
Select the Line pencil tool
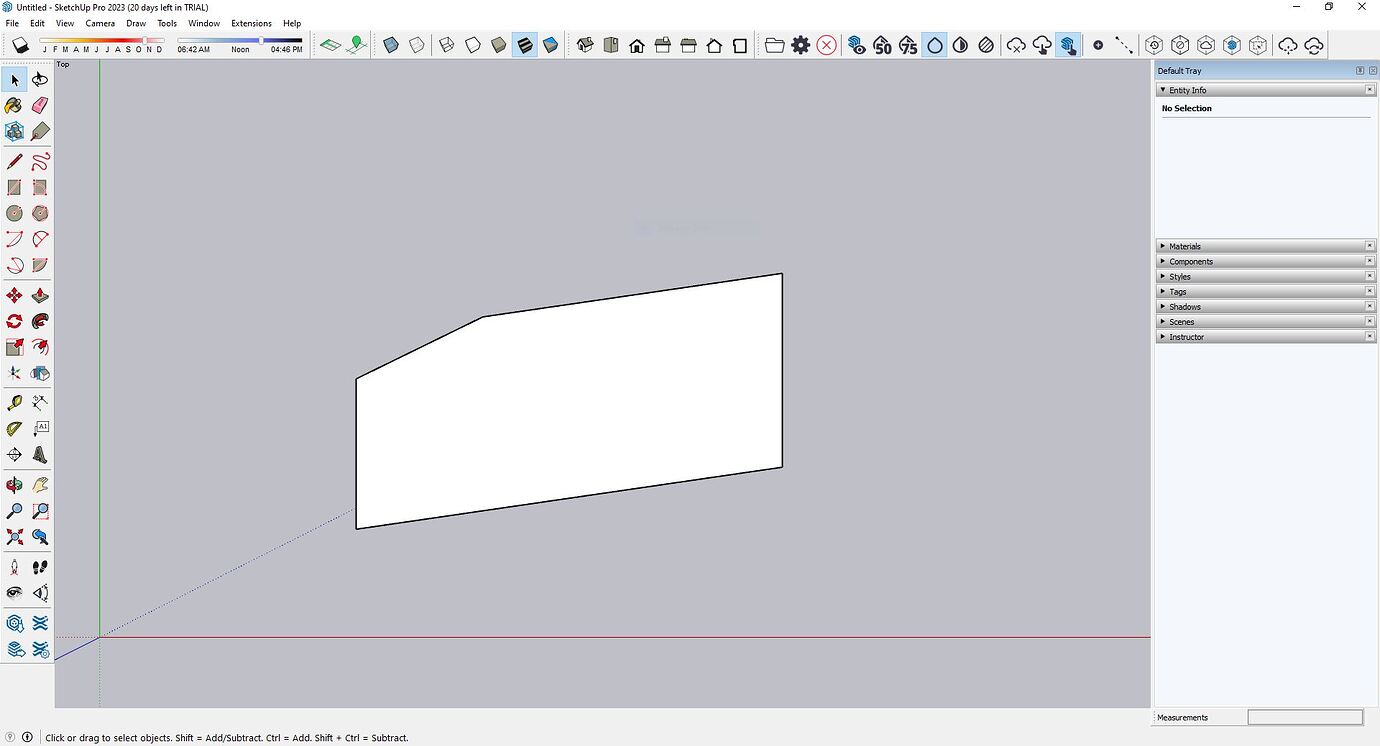14,160
